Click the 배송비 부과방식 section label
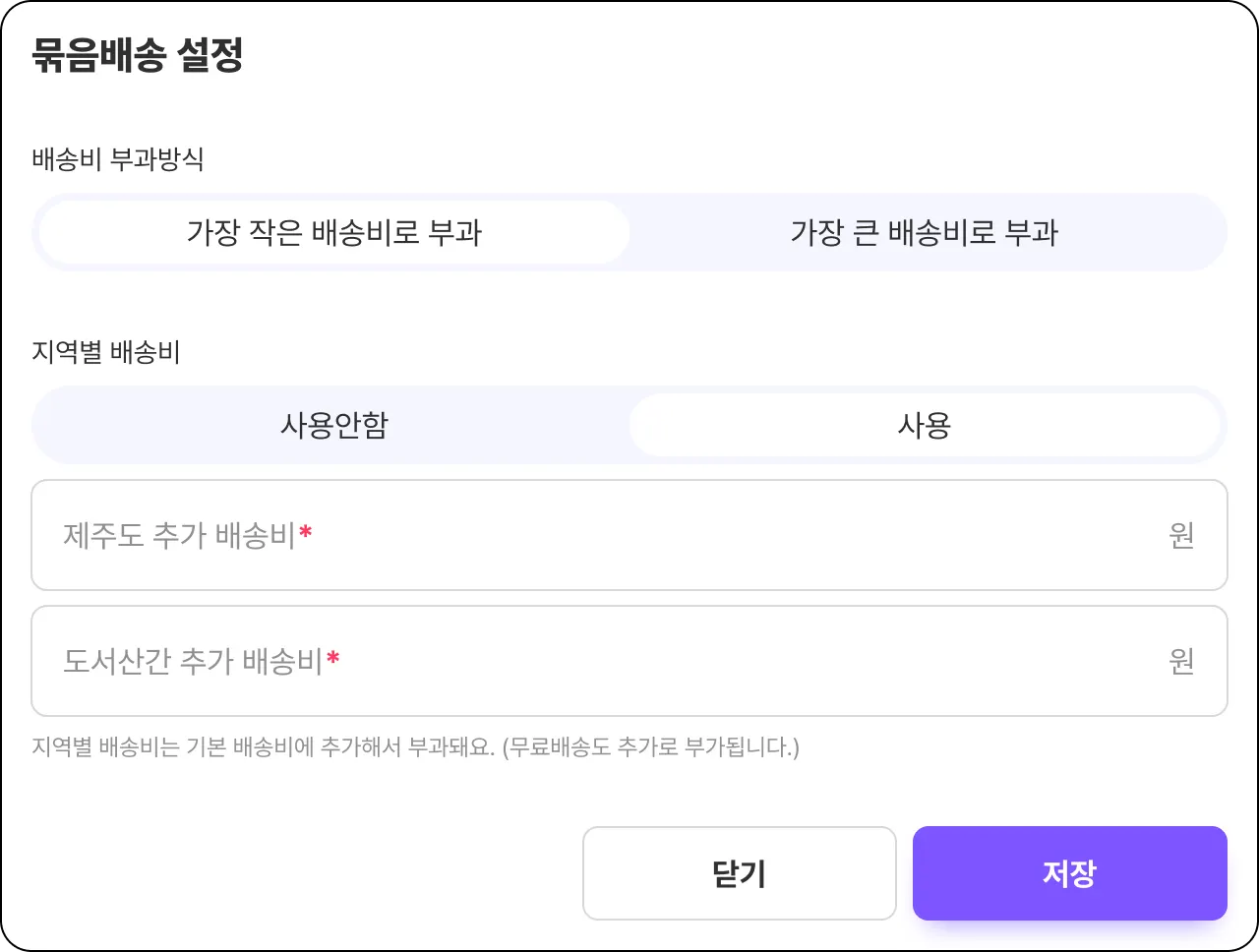 118,159
